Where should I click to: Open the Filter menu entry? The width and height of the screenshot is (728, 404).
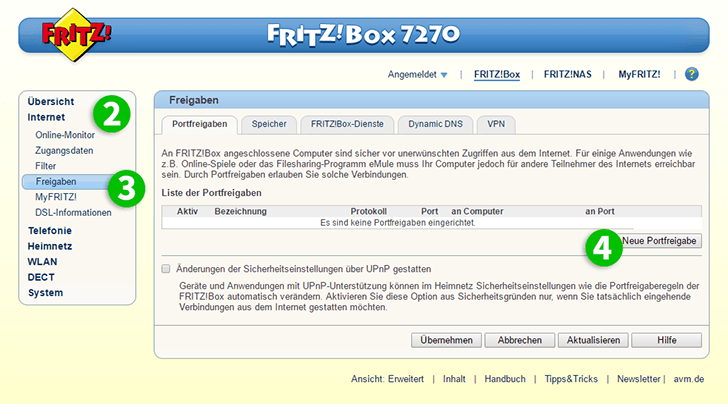[46, 166]
